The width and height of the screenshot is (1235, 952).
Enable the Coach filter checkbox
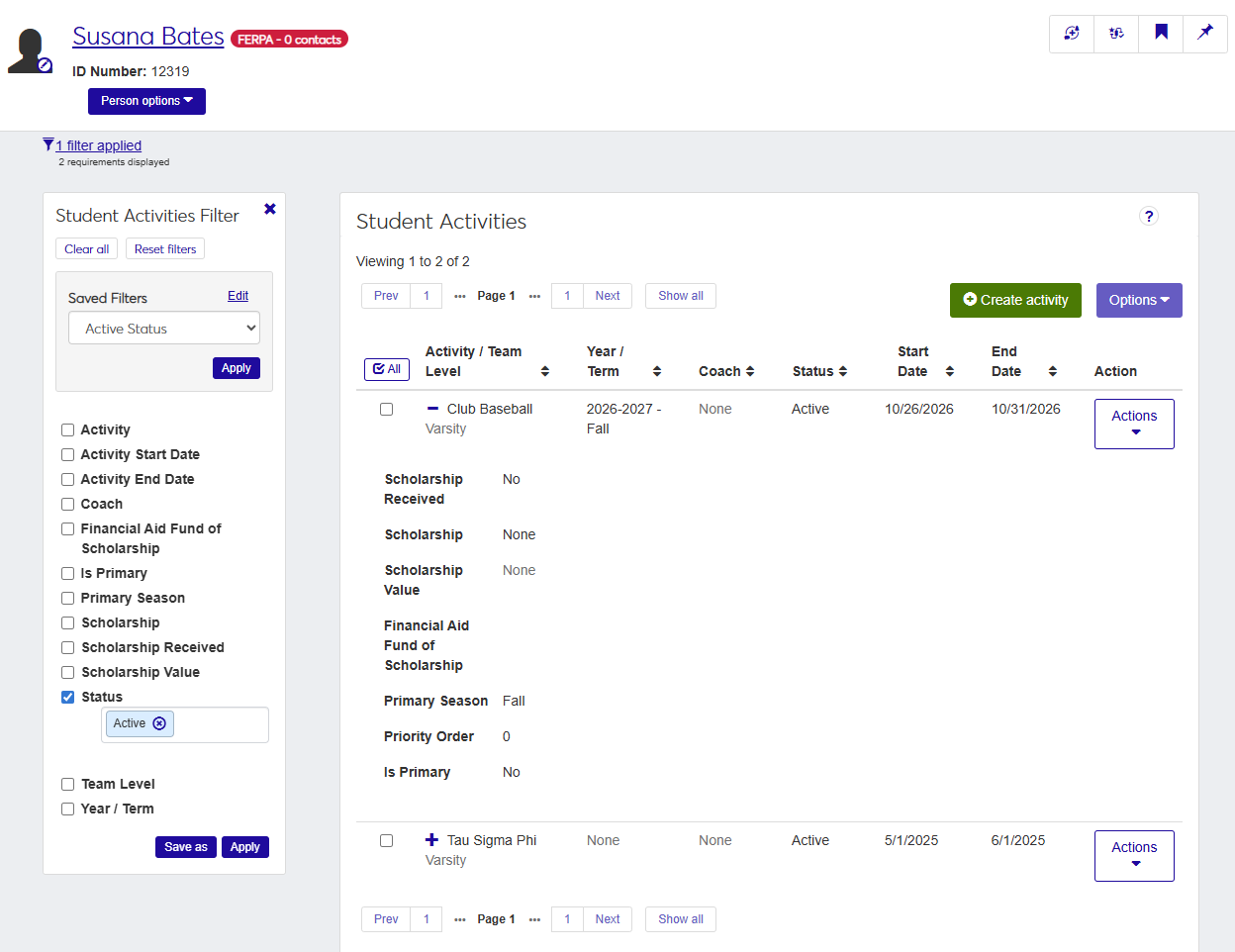click(67, 504)
